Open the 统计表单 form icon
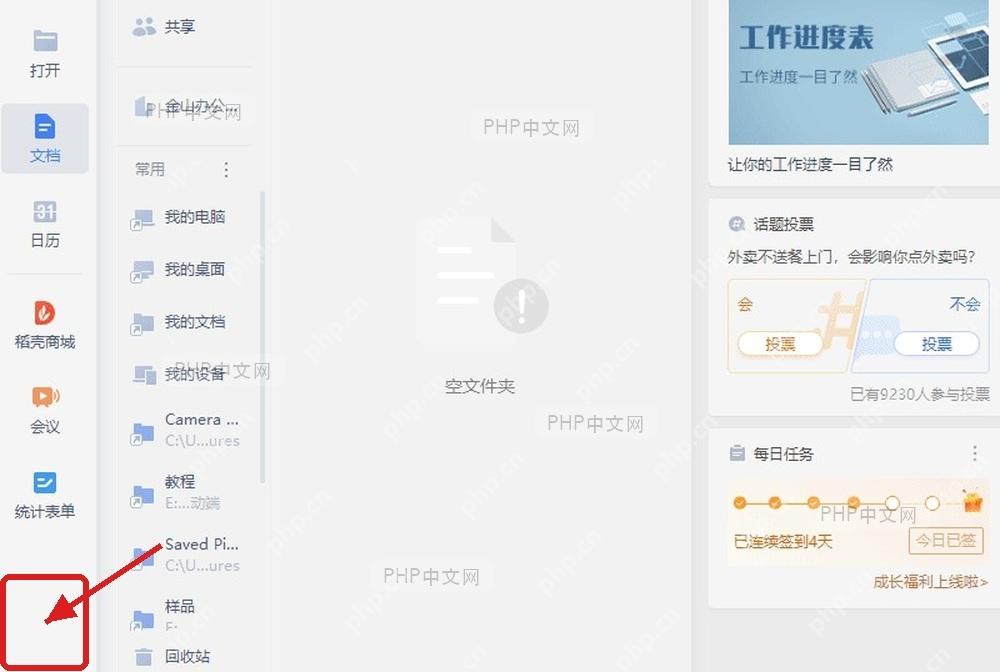Viewport: 1000px width, 672px height. pyautogui.click(x=45, y=483)
